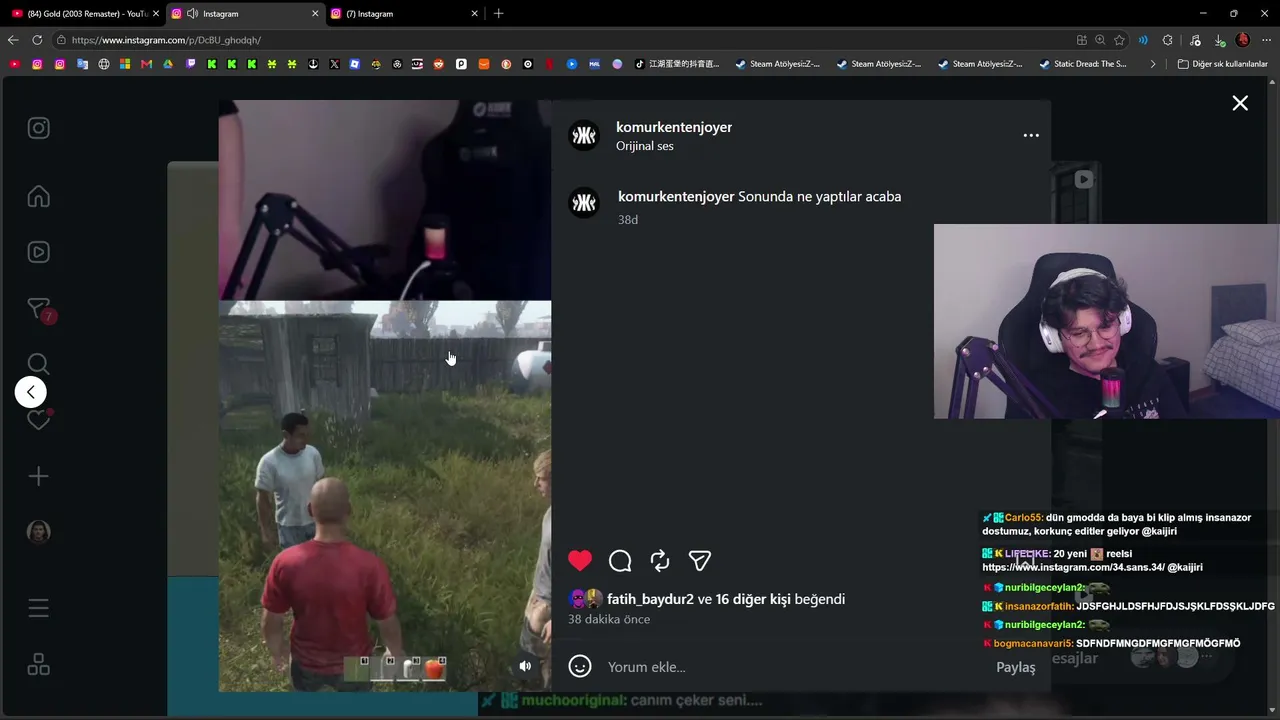Close the YouTube Gold tab
Viewport: 1280px width, 720px height.
click(156, 14)
